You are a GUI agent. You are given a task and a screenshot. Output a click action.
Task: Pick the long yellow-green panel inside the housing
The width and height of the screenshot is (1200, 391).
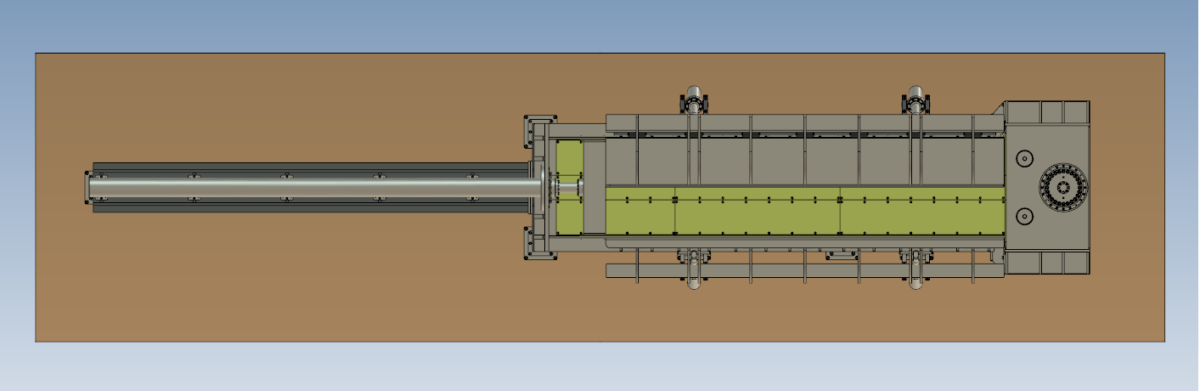tap(805, 210)
